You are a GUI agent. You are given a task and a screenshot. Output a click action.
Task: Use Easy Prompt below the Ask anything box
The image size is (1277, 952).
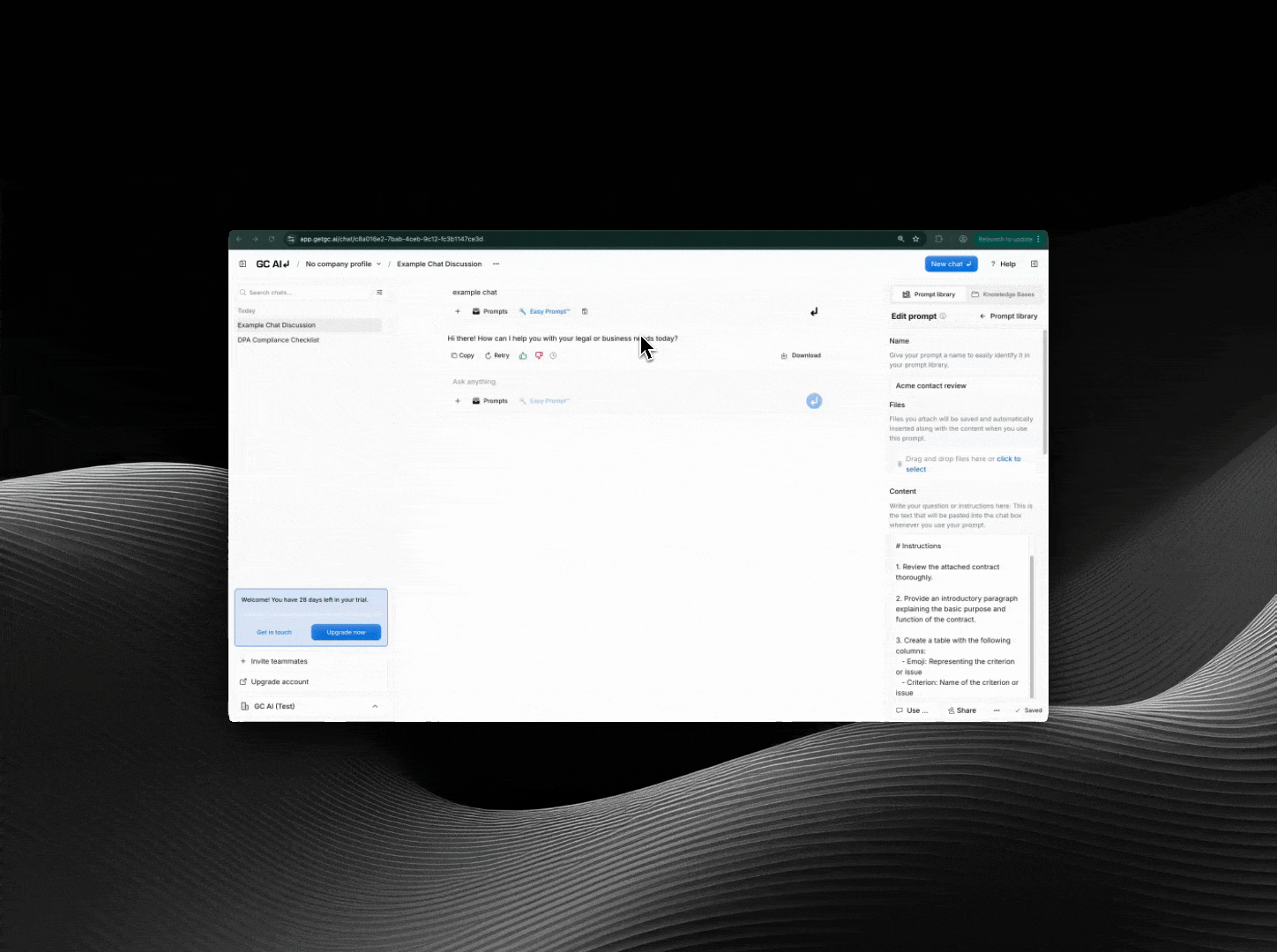(544, 401)
